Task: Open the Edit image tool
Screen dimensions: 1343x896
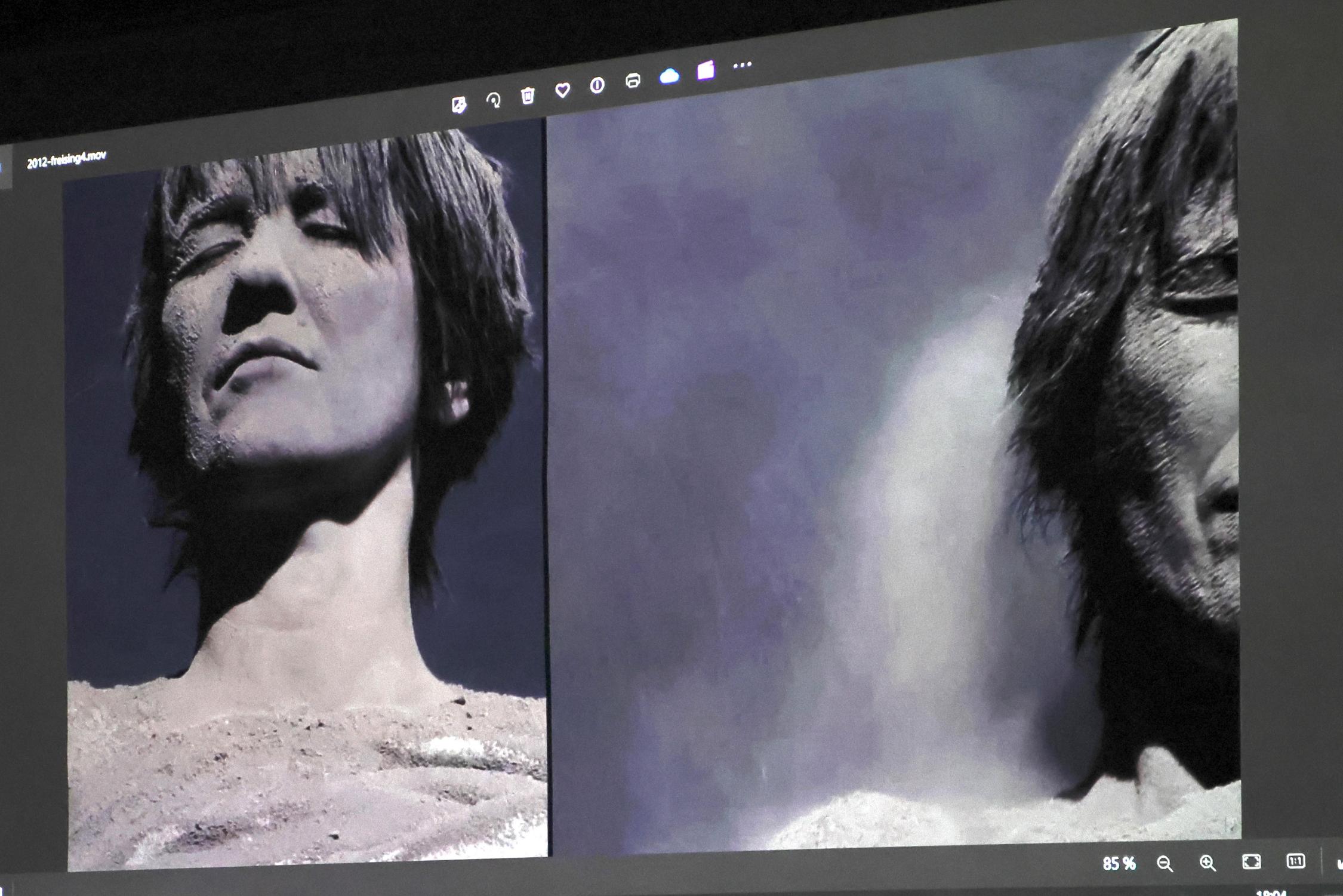Action: pyautogui.click(x=458, y=105)
